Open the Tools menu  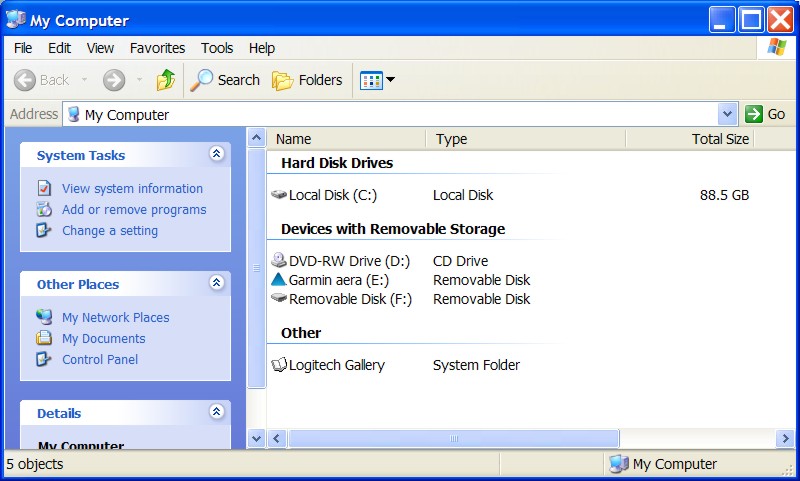pos(217,48)
